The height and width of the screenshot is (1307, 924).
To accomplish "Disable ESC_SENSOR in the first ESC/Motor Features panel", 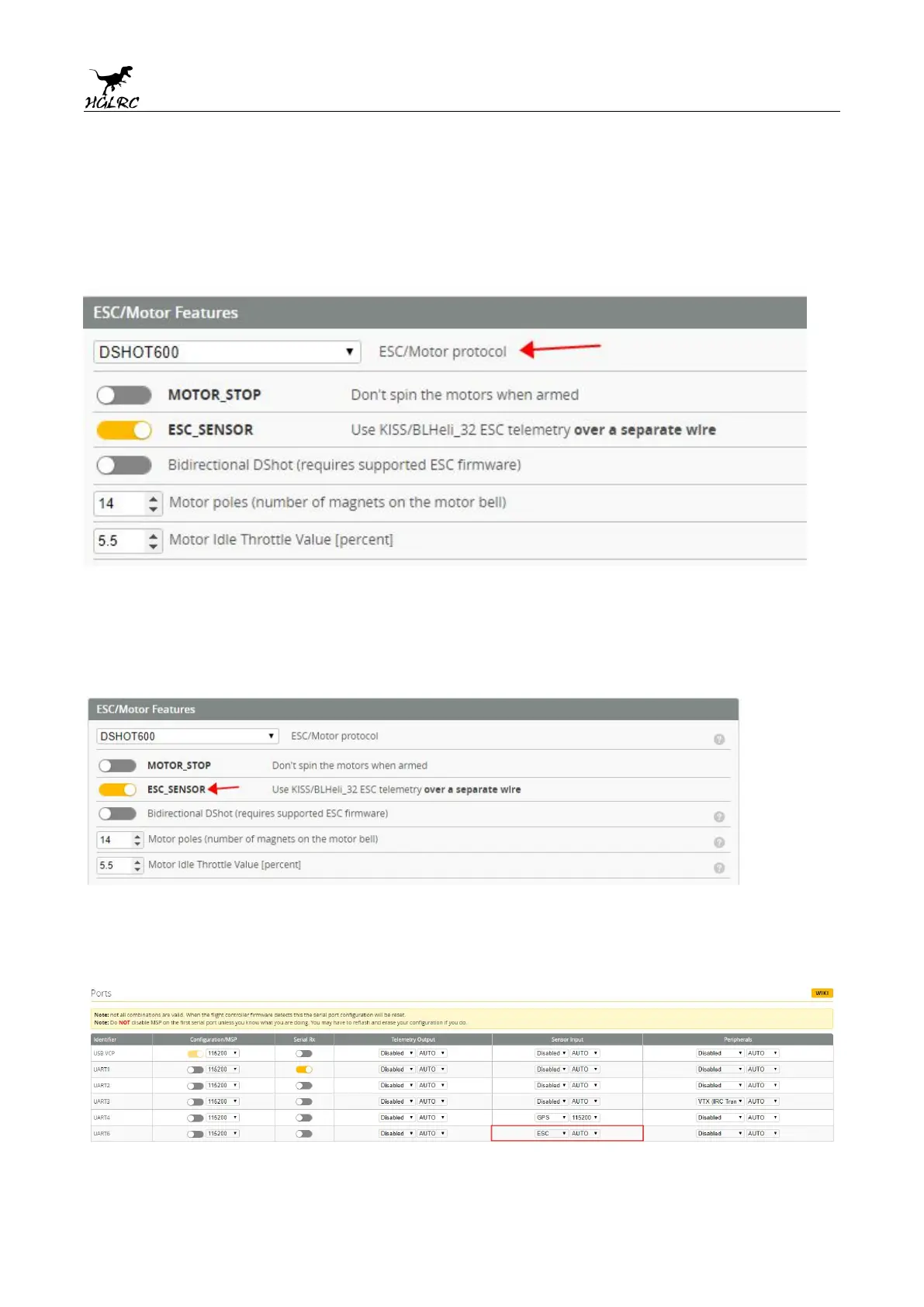I will (x=124, y=430).
